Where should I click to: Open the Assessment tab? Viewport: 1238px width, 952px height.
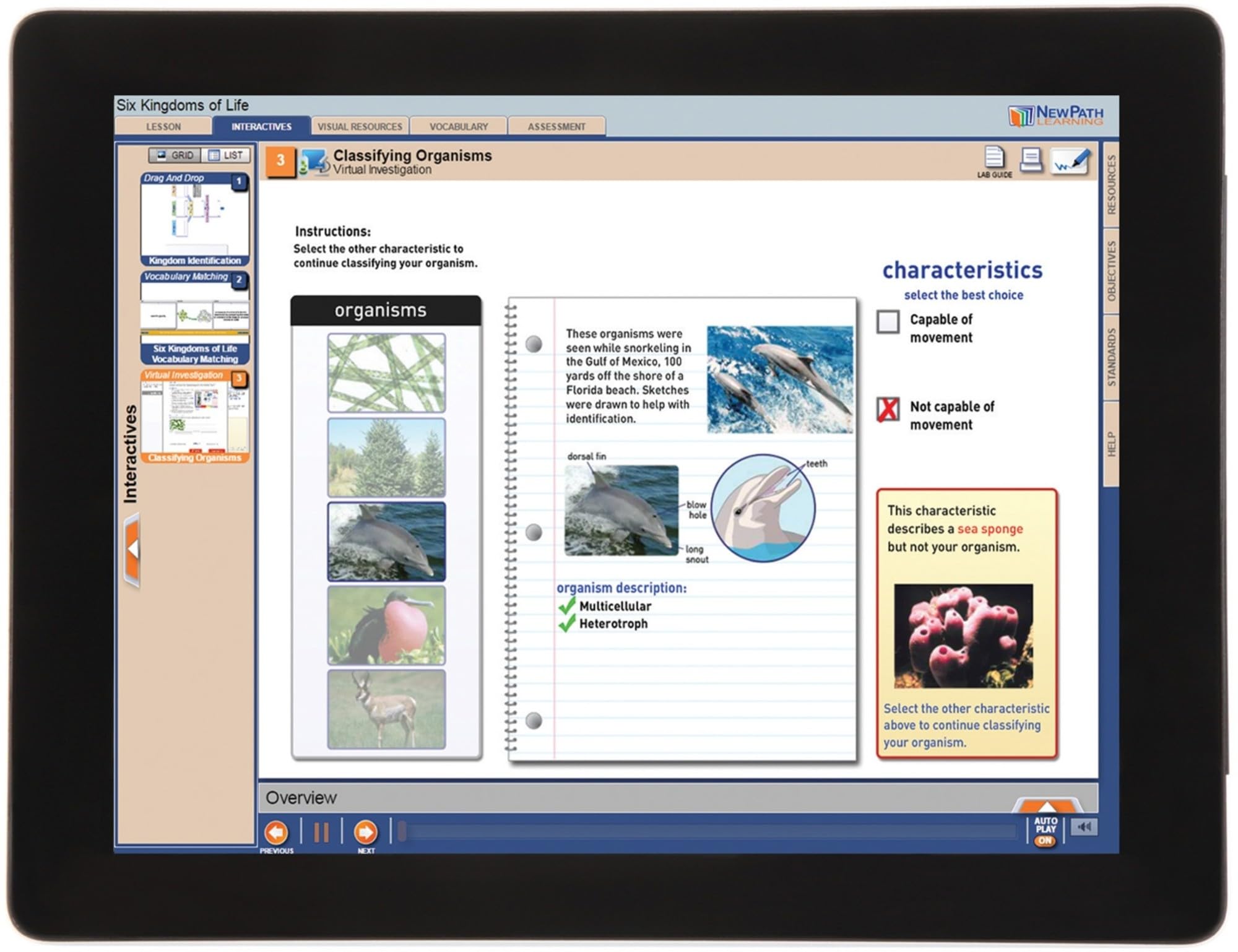point(556,126)
